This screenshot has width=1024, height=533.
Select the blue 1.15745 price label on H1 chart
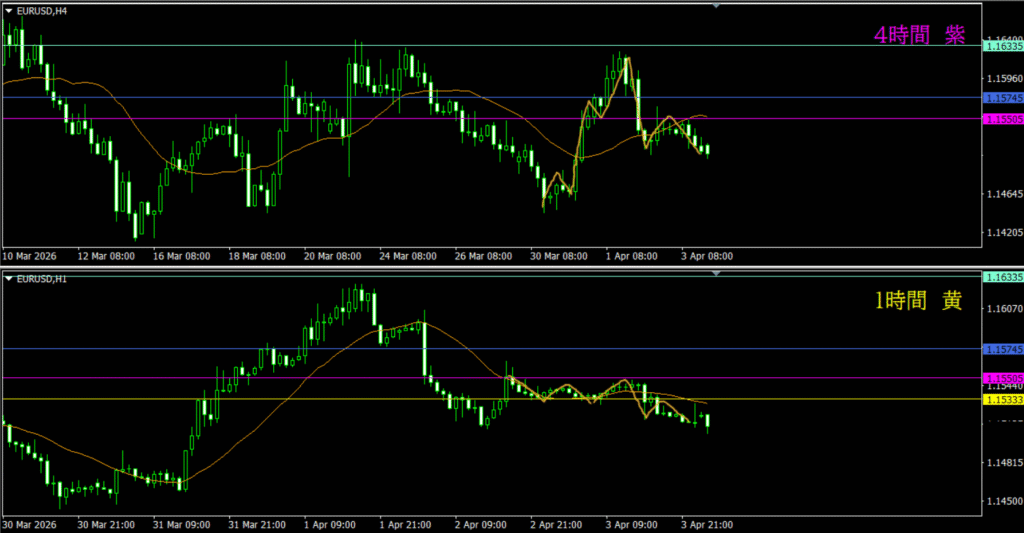1003,349
